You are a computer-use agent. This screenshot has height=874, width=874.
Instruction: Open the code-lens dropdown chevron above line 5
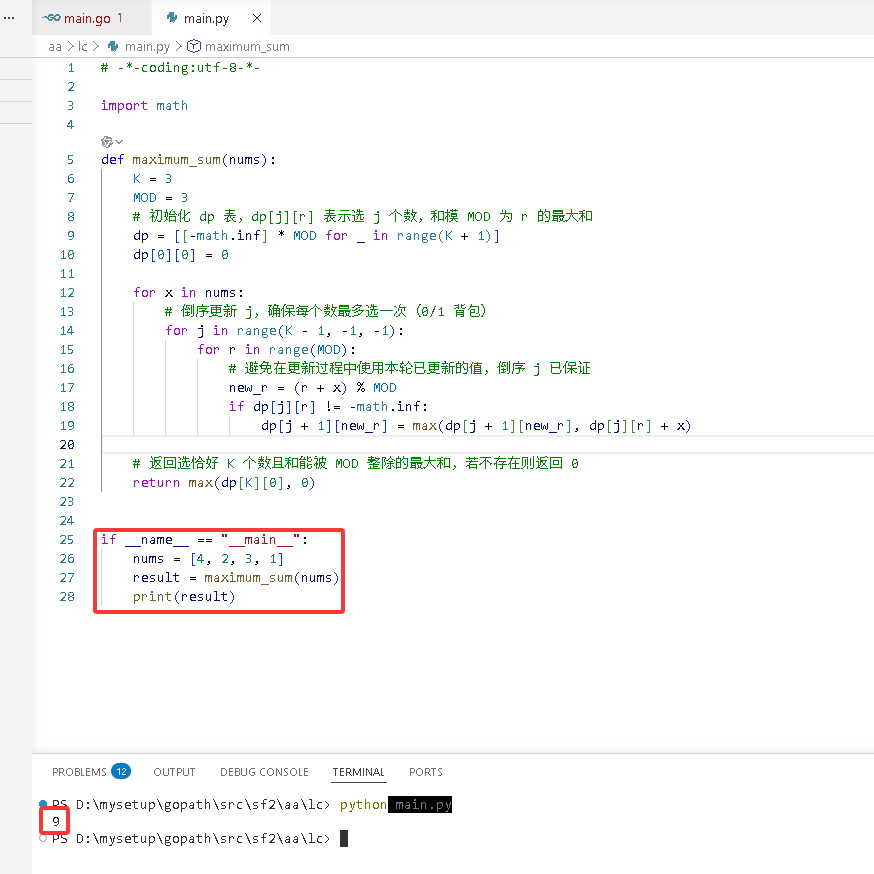(x=119, y=142)
